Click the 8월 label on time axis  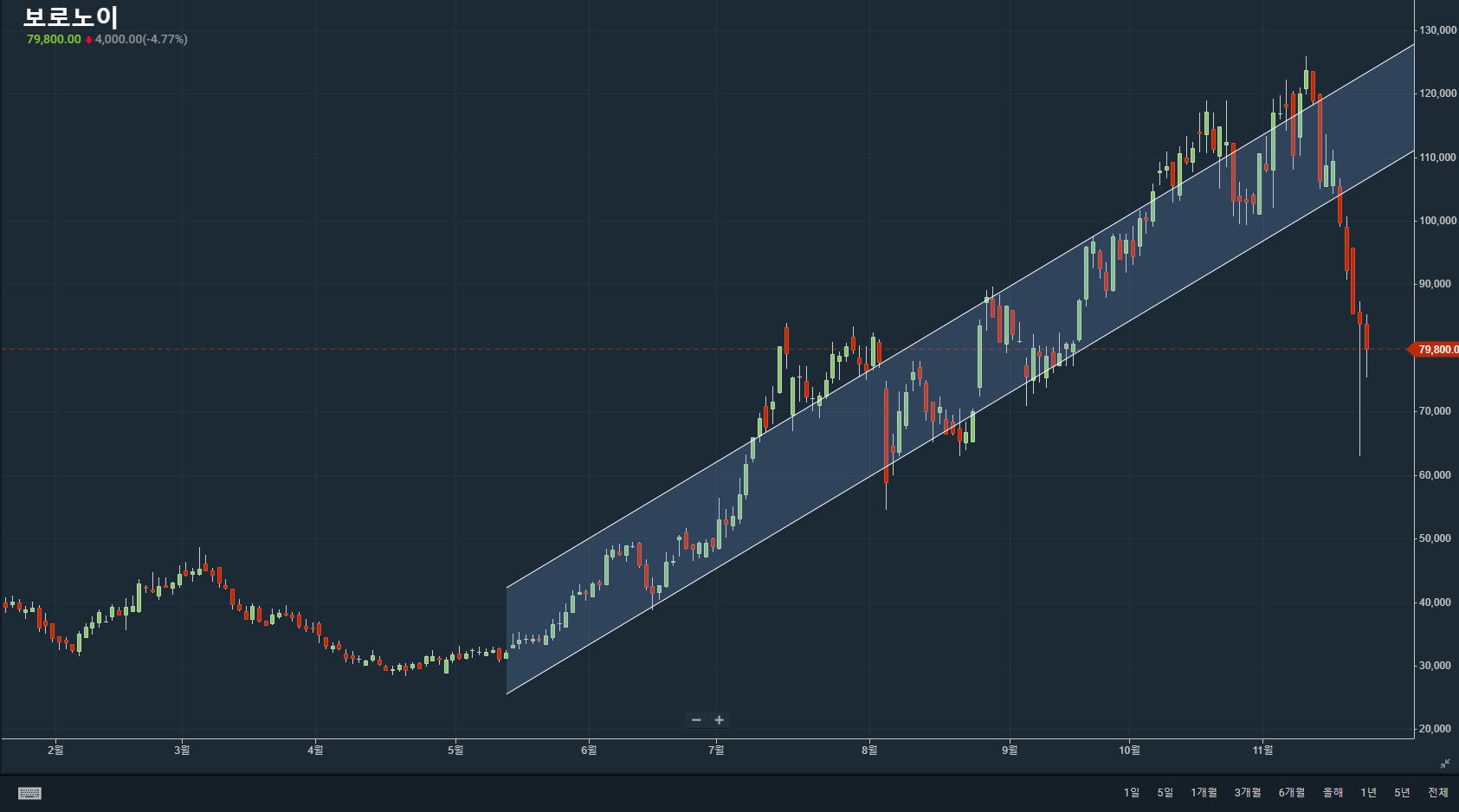point(869,751)
